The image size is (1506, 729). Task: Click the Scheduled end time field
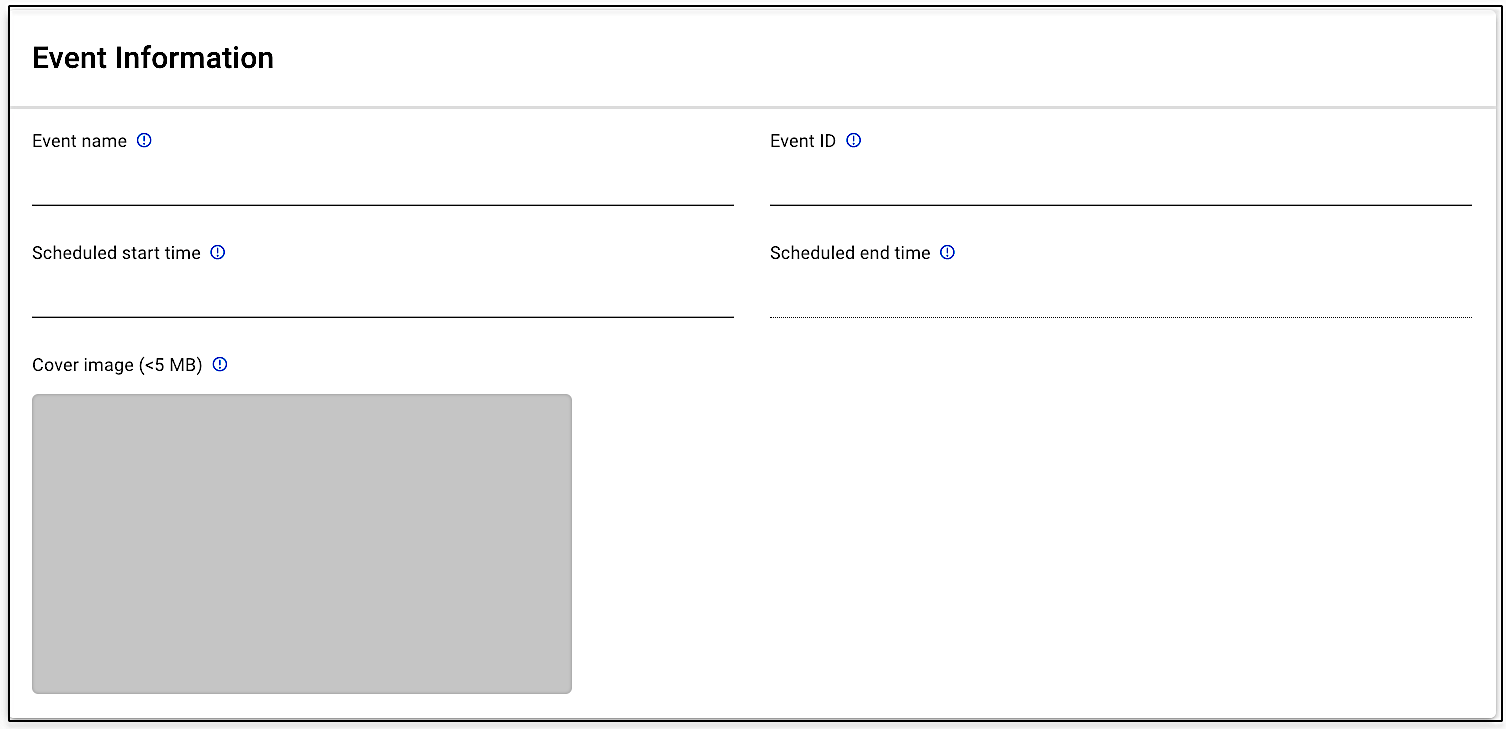1120,297
